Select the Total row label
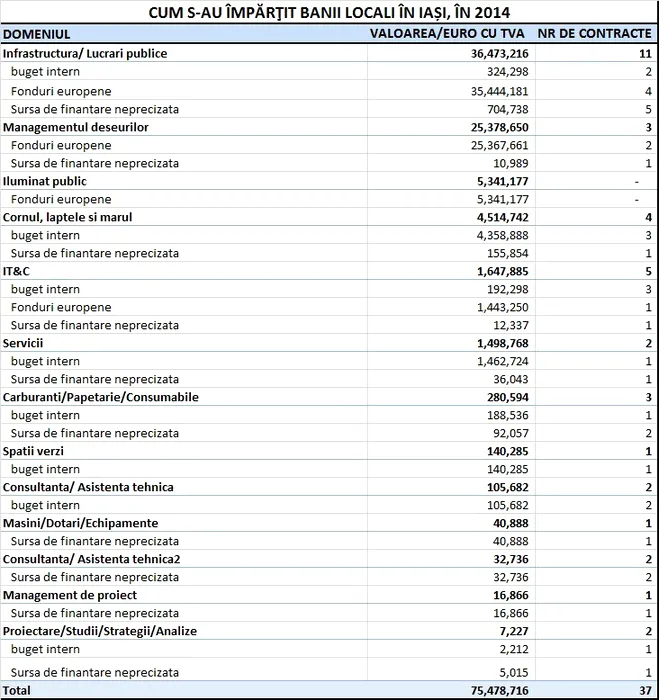The height and width of the screenshot is (700, 659). point(17,690)
